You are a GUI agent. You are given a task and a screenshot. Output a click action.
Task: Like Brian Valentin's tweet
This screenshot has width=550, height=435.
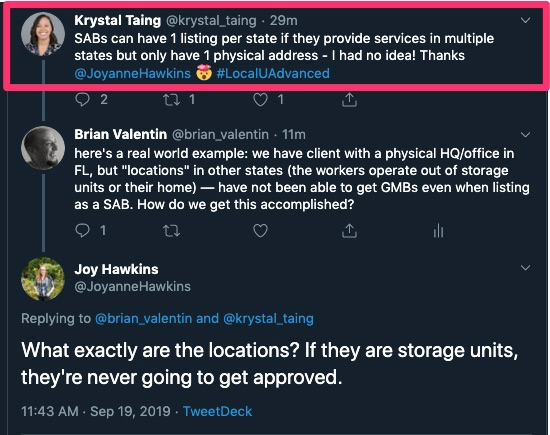pos(260,231)
